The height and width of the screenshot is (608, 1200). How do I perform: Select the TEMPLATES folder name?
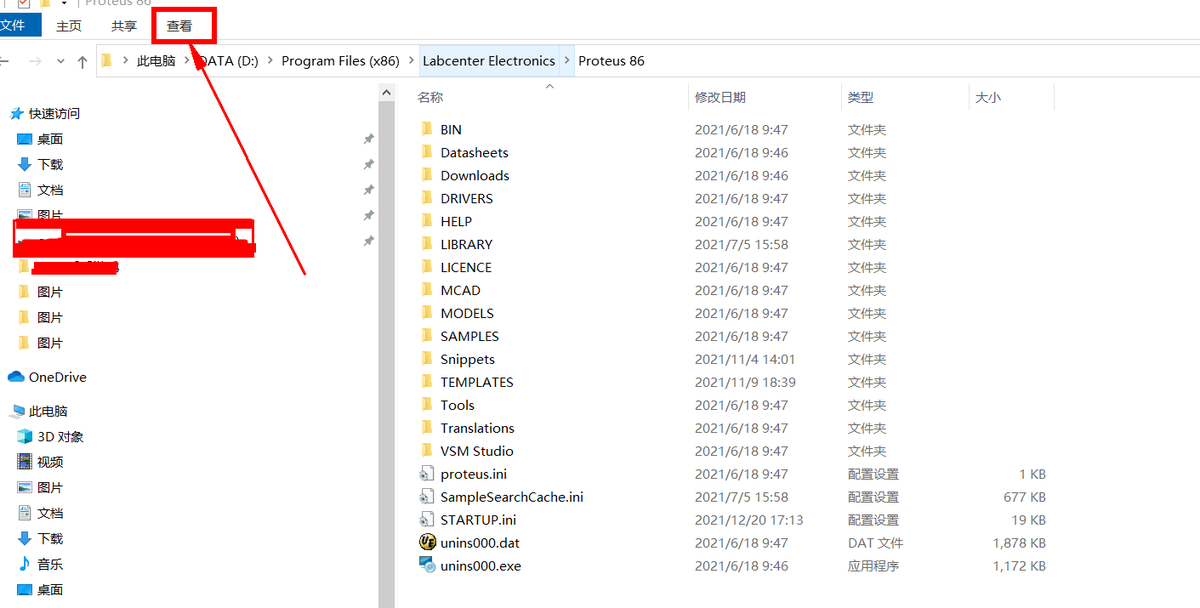477,383
